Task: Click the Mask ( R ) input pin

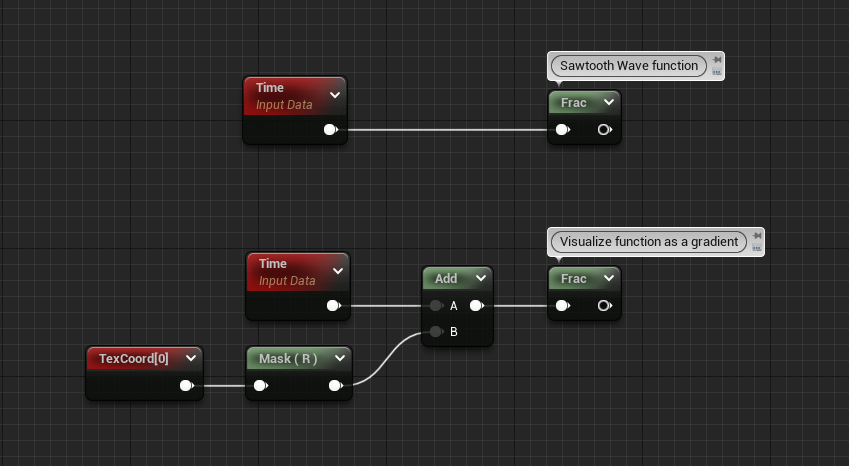Action: coord(260,385)
